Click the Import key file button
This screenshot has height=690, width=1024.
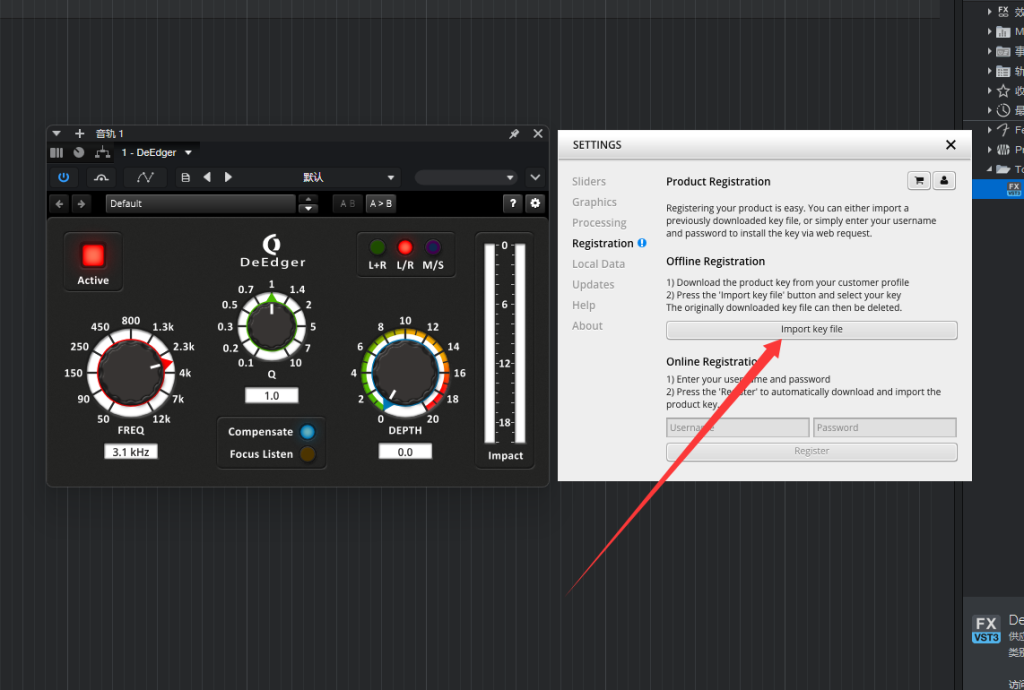pyautogui.click(x=812, y=330)
